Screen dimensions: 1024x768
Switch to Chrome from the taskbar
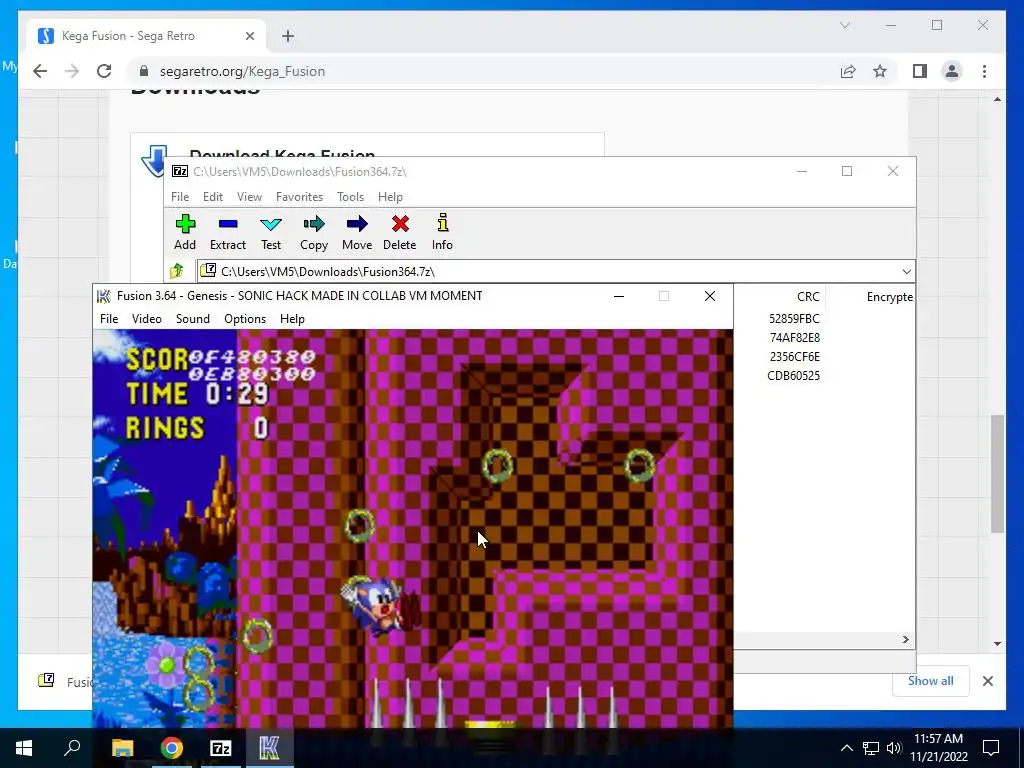click(x=172, y=748)
